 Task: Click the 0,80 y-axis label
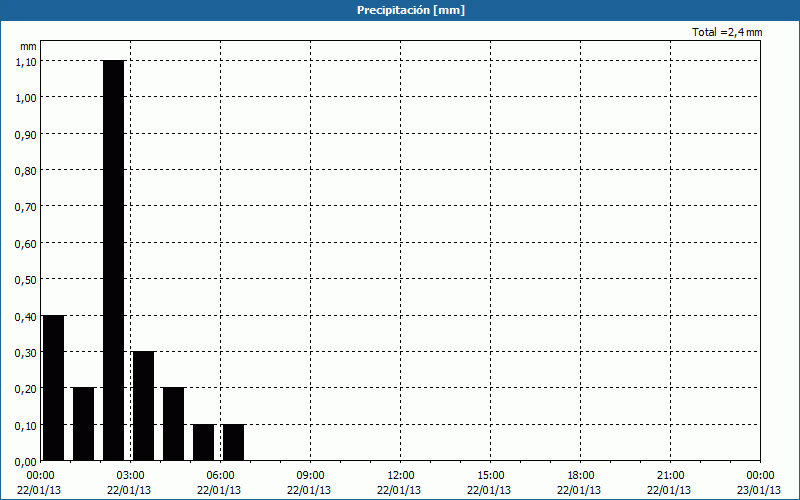pyautogui.click(x=26, y=171)
